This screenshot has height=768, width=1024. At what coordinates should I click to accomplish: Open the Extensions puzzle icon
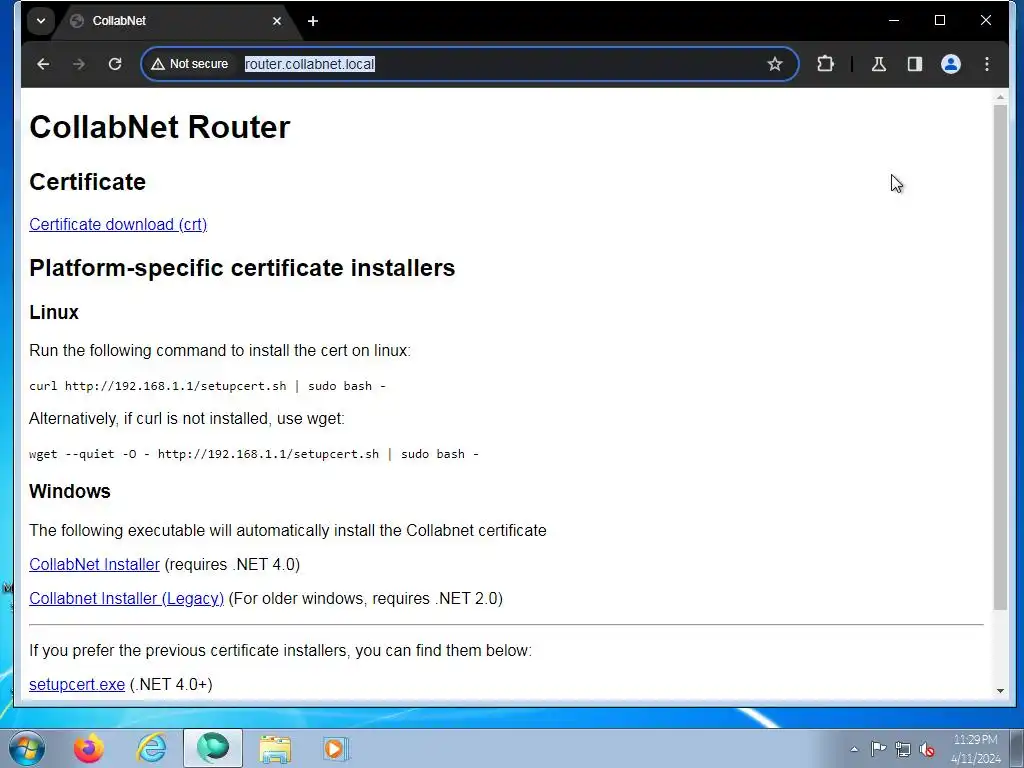[825, 64]
